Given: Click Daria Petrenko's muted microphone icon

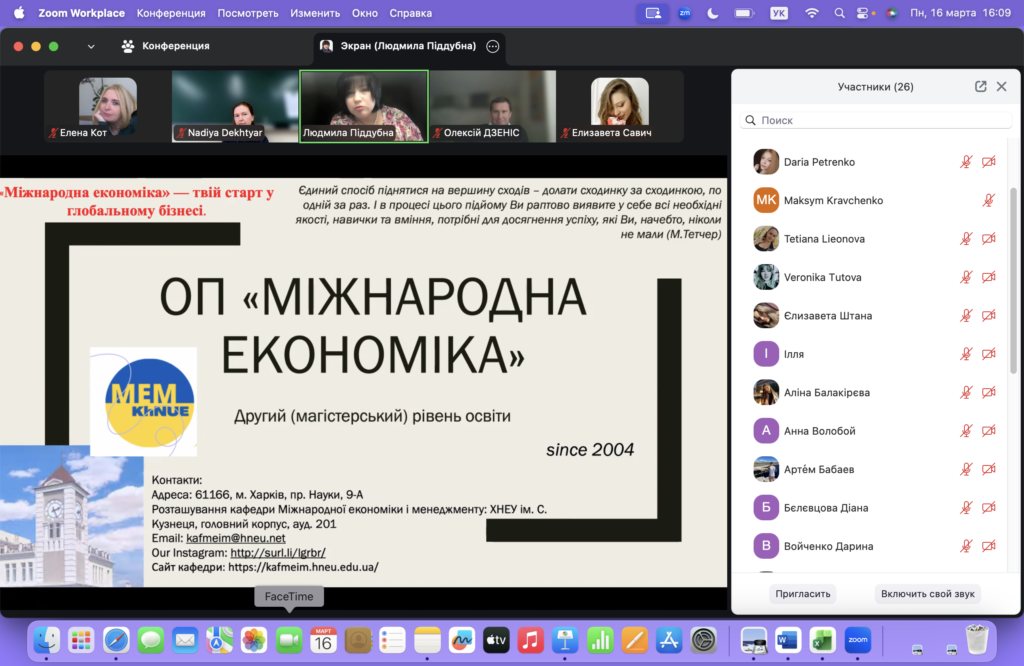Looking at the screenshot, I should tap(966, 162).
